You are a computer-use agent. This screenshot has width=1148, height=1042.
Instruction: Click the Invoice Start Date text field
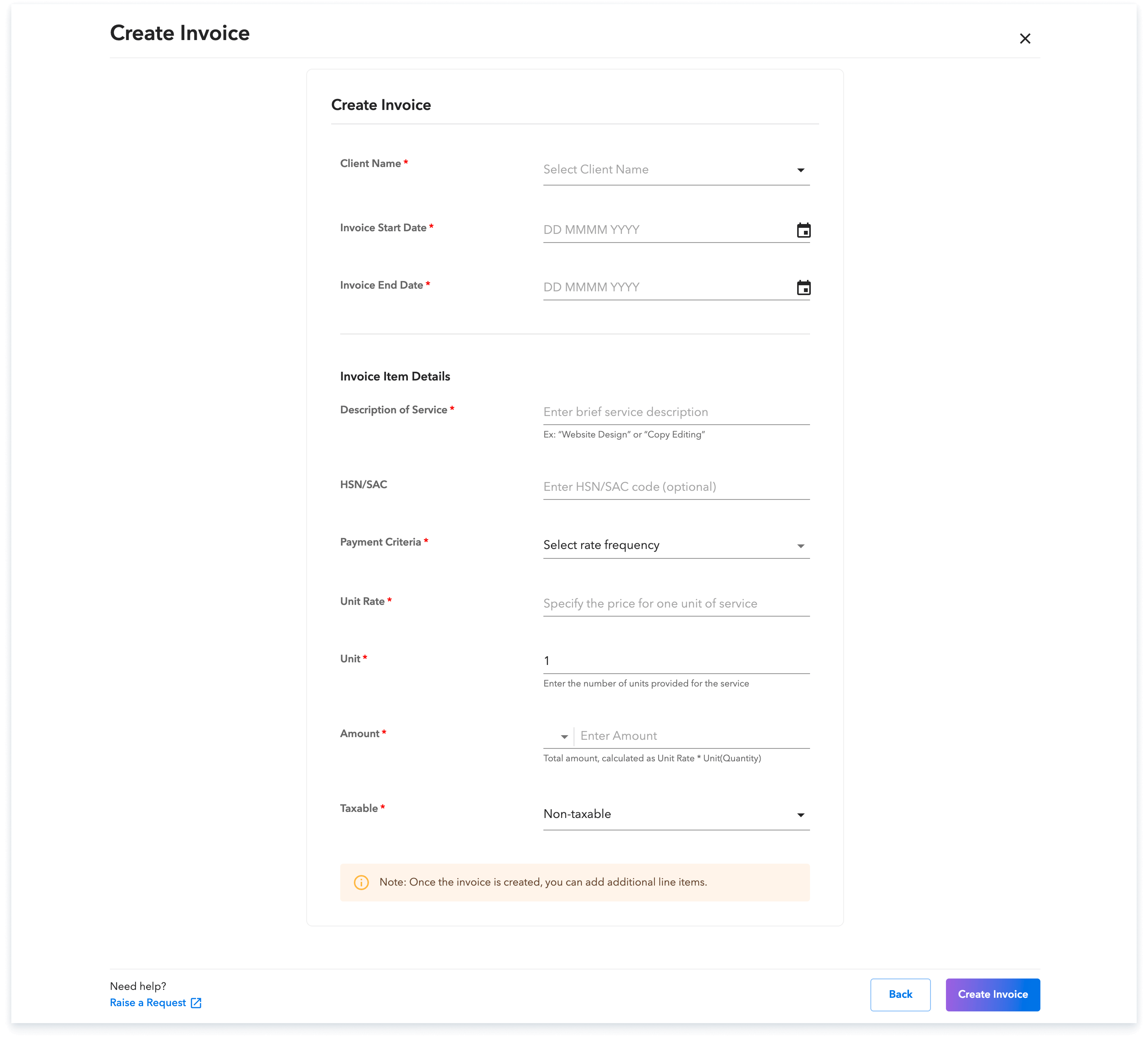click(655, 230)
